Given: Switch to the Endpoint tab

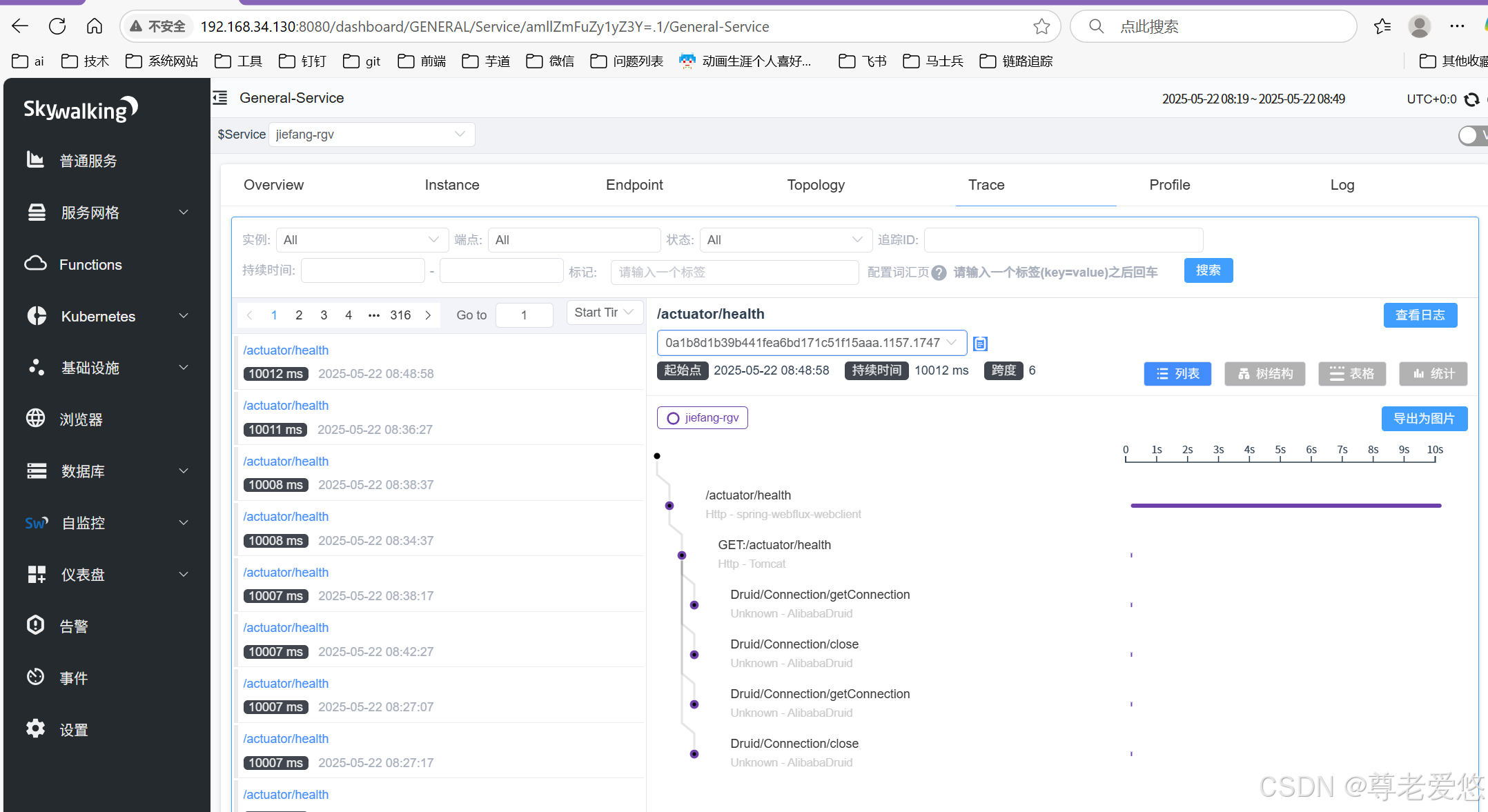Looking at the screenshot, I should (634, 185).
